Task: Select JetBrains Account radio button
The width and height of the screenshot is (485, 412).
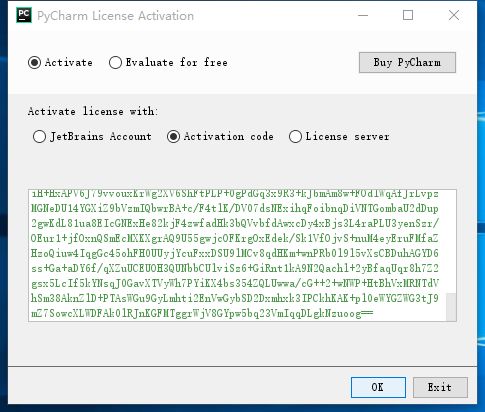Action: pyautogui.click(x=39, y=137)
